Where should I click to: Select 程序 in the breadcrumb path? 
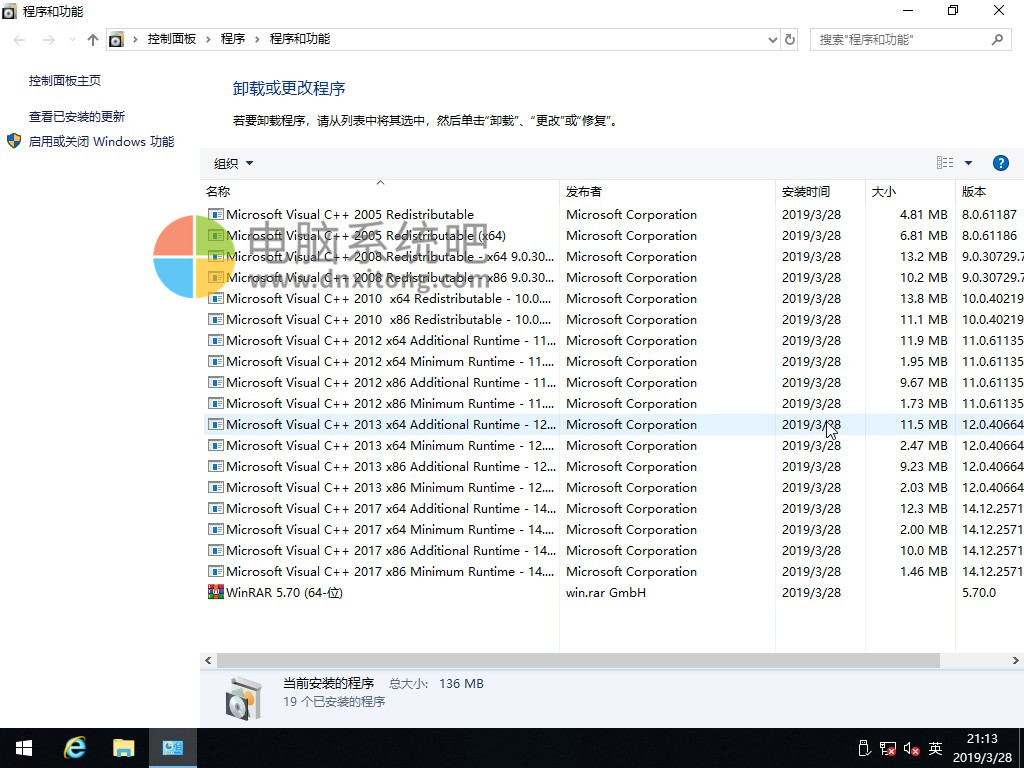(x=232, y=39)
